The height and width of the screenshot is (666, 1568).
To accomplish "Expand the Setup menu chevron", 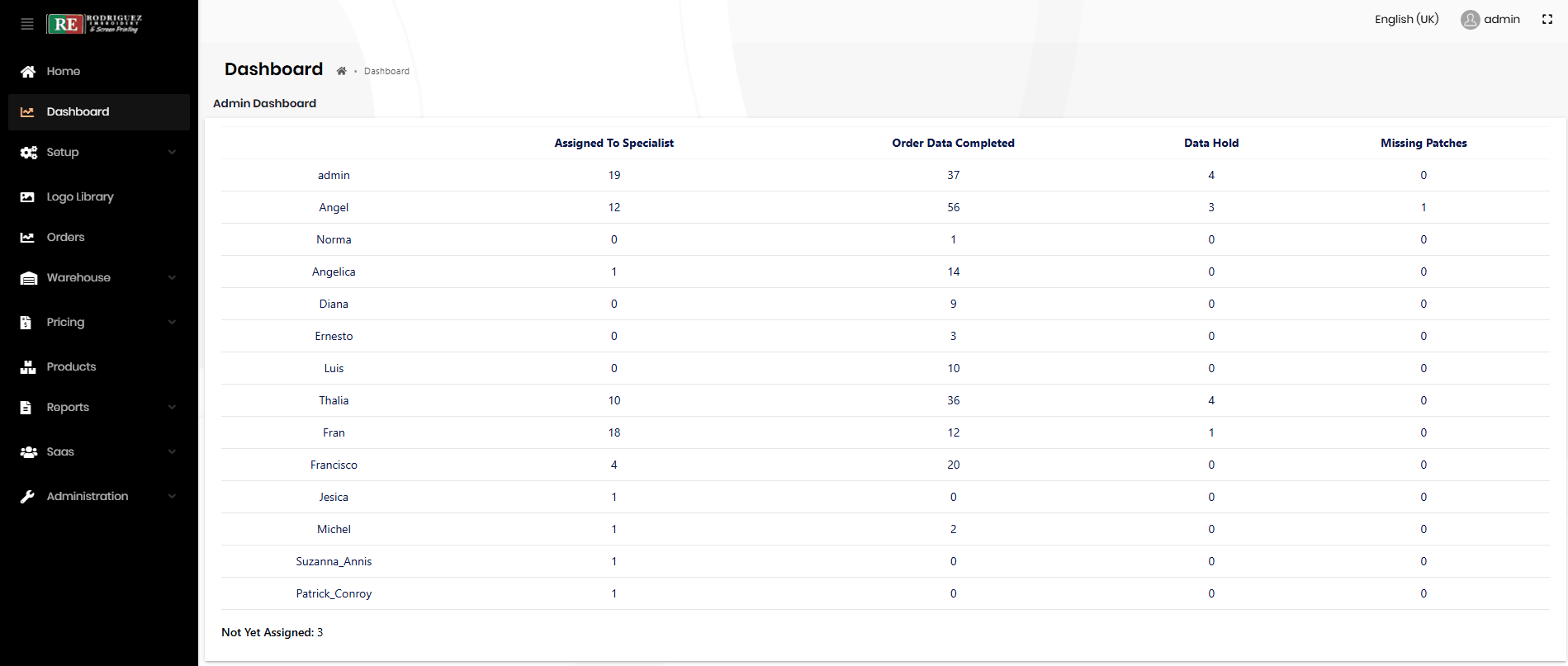I will [172, 153].
